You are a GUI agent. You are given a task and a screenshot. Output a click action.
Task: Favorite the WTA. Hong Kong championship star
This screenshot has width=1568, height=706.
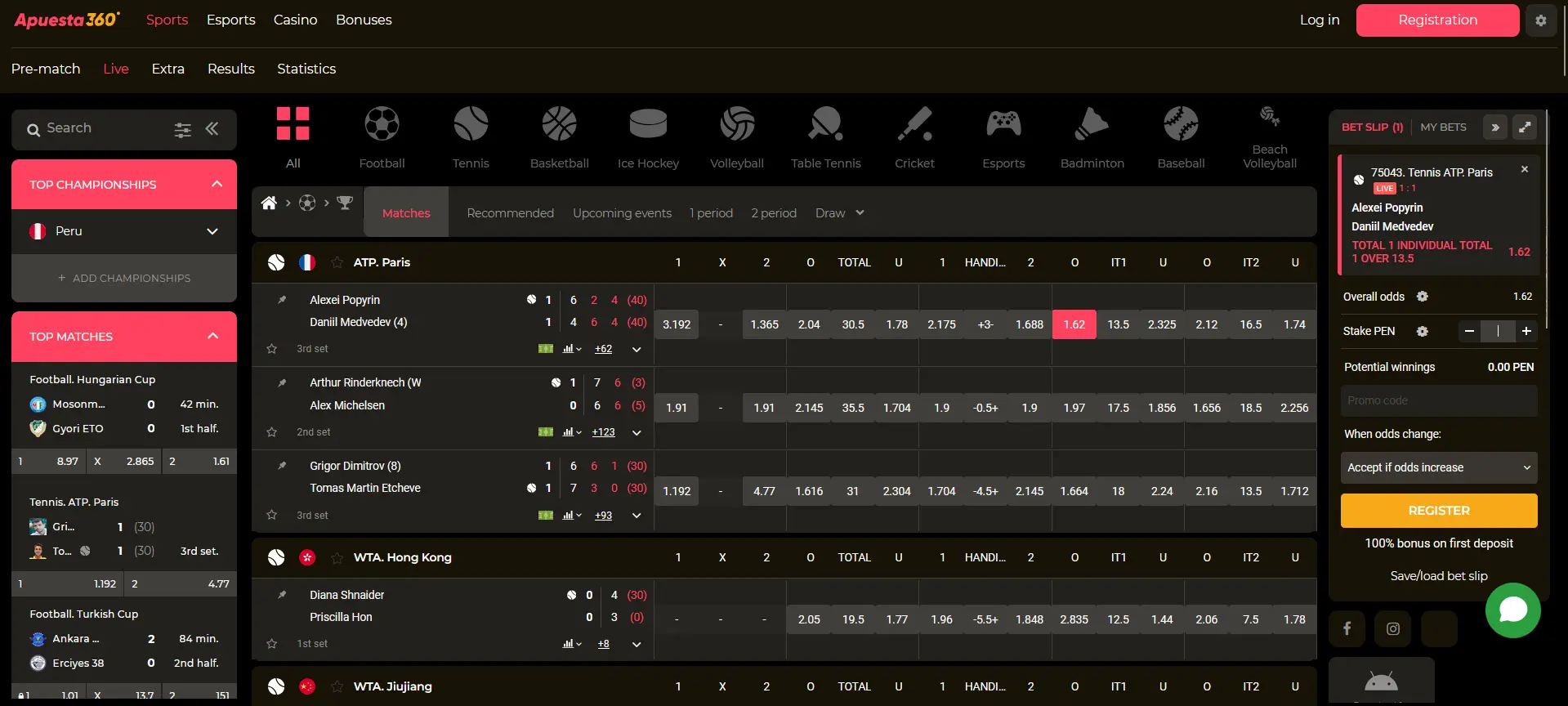pos(337,557)
